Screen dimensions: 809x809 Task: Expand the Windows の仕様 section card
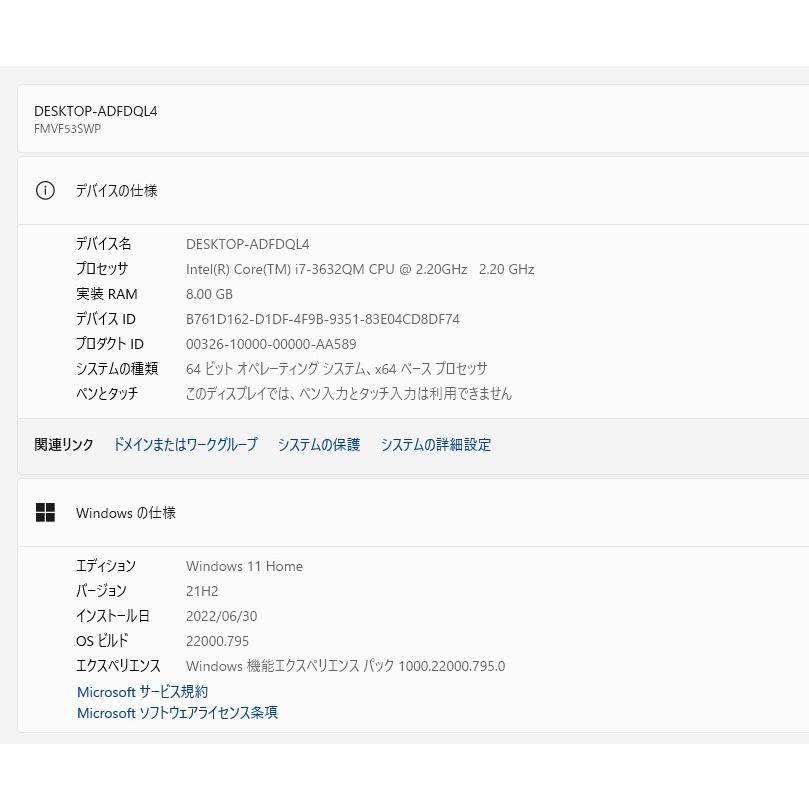click(x=126, y=512)
